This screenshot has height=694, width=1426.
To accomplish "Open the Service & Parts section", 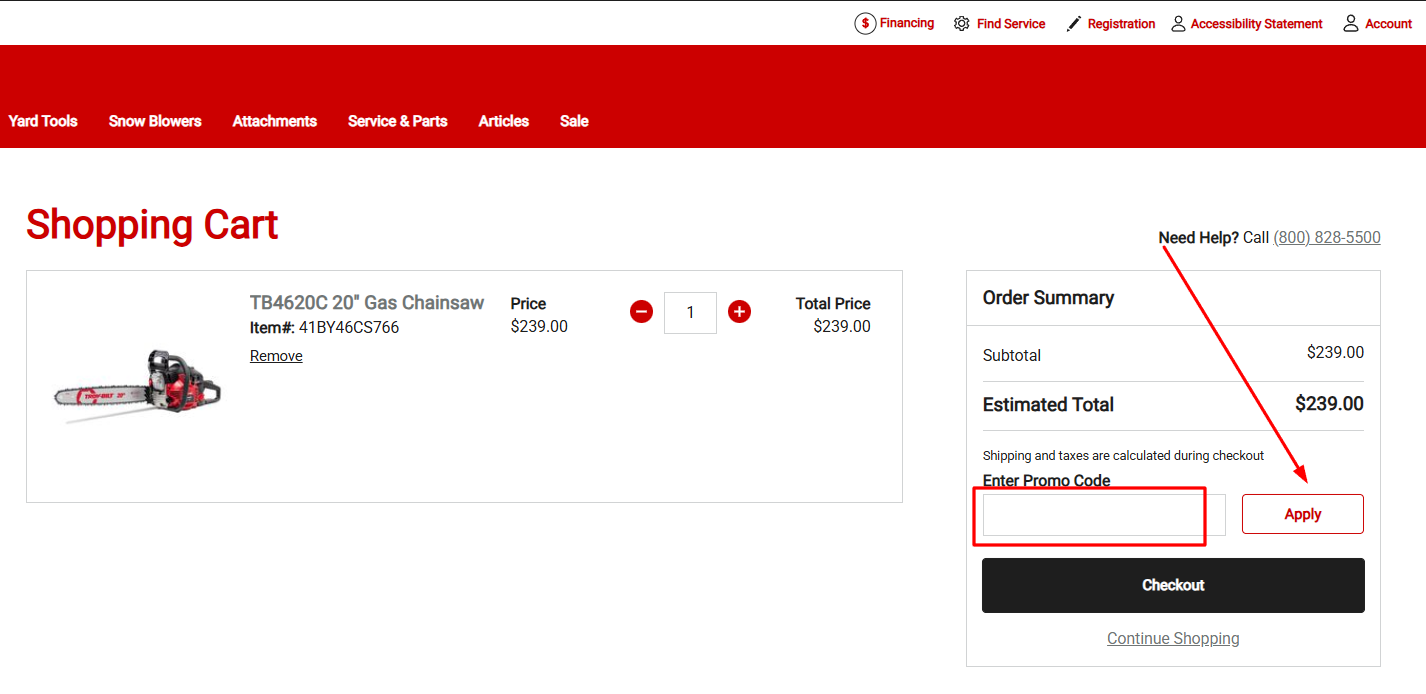I will [x=397, y=121].
